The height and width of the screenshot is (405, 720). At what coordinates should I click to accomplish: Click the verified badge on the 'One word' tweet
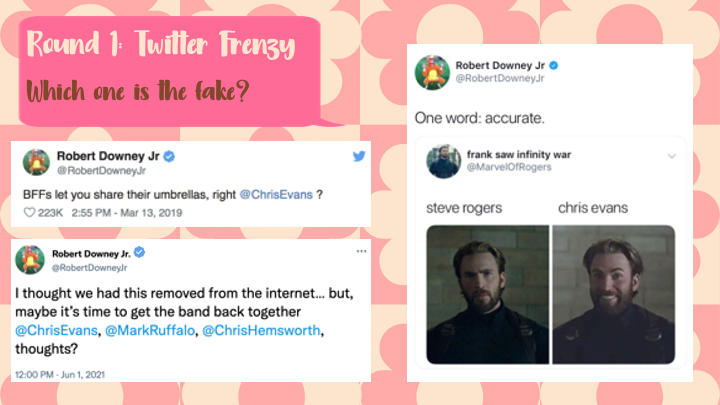click(554, 66)
